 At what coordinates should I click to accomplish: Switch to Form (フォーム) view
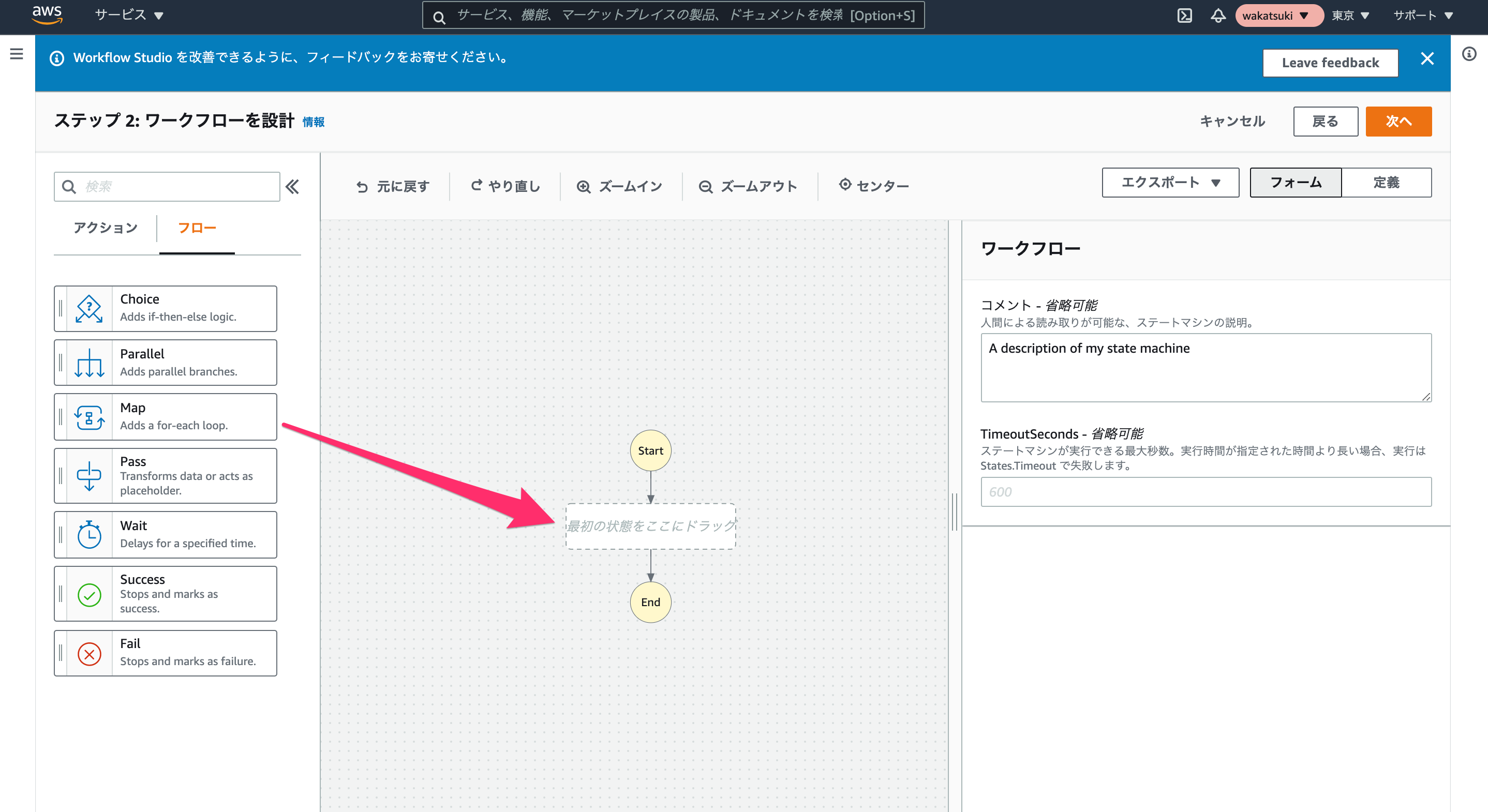tap(1295, 183)
